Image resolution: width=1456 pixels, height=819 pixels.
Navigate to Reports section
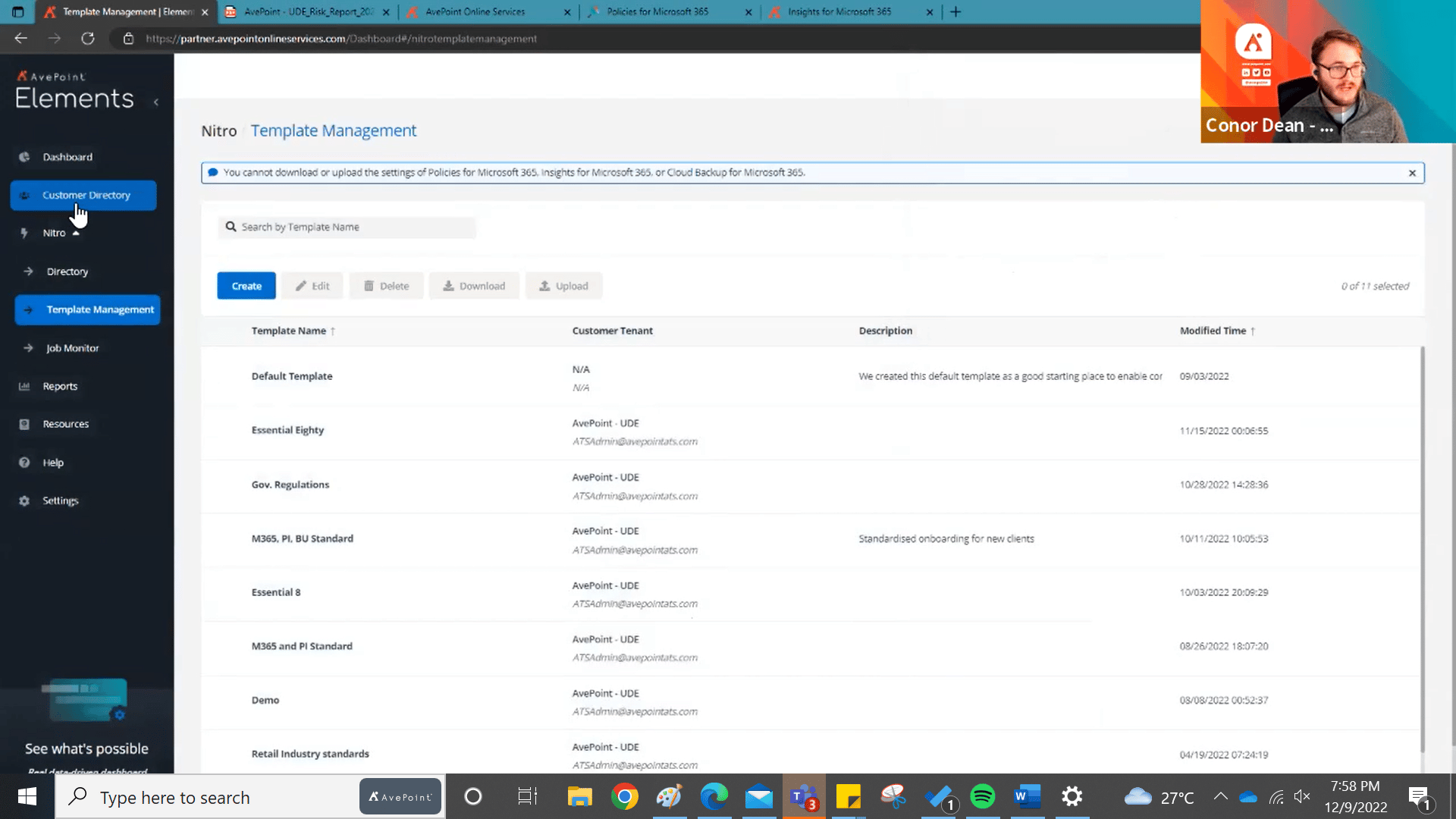60,385
